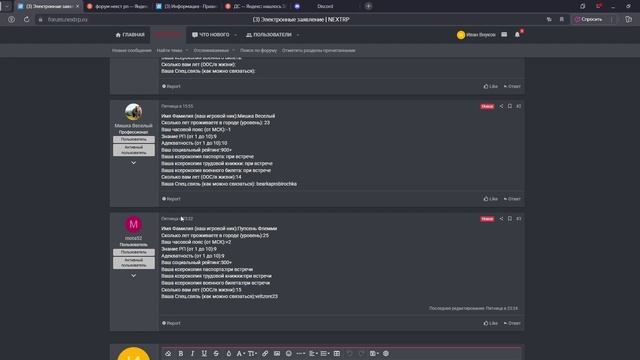Share Мишка Веселый's post
The height and width of the screenshot is (360, 640).
501,106
